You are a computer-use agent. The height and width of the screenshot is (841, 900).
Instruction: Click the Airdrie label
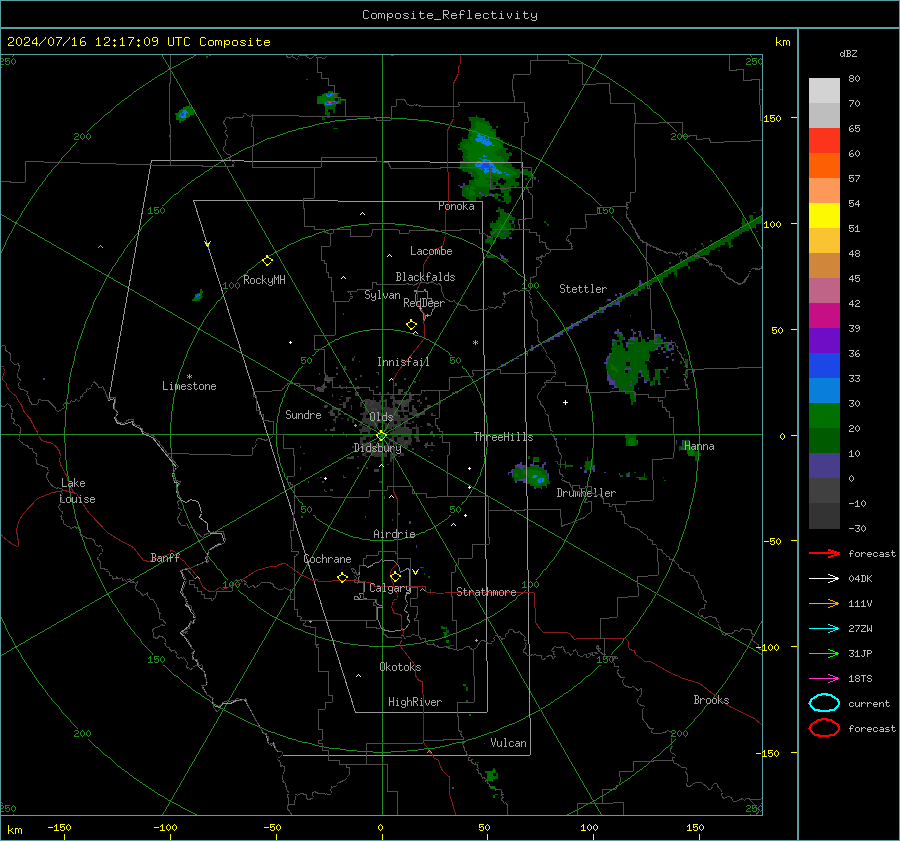coord(394,534)
